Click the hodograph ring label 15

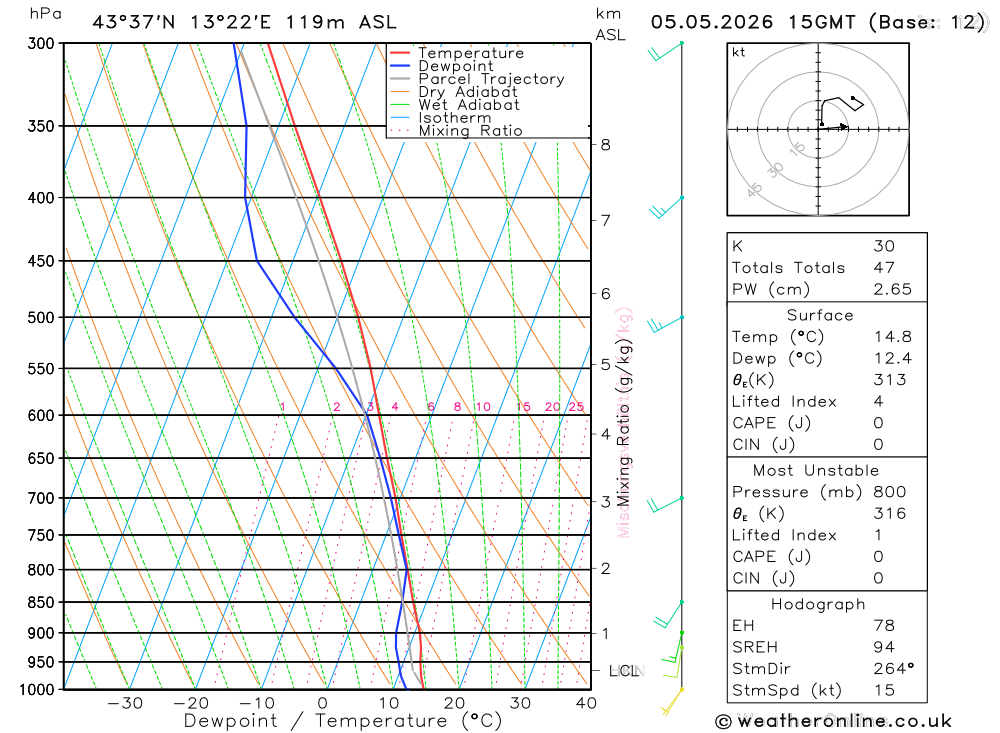797,149
